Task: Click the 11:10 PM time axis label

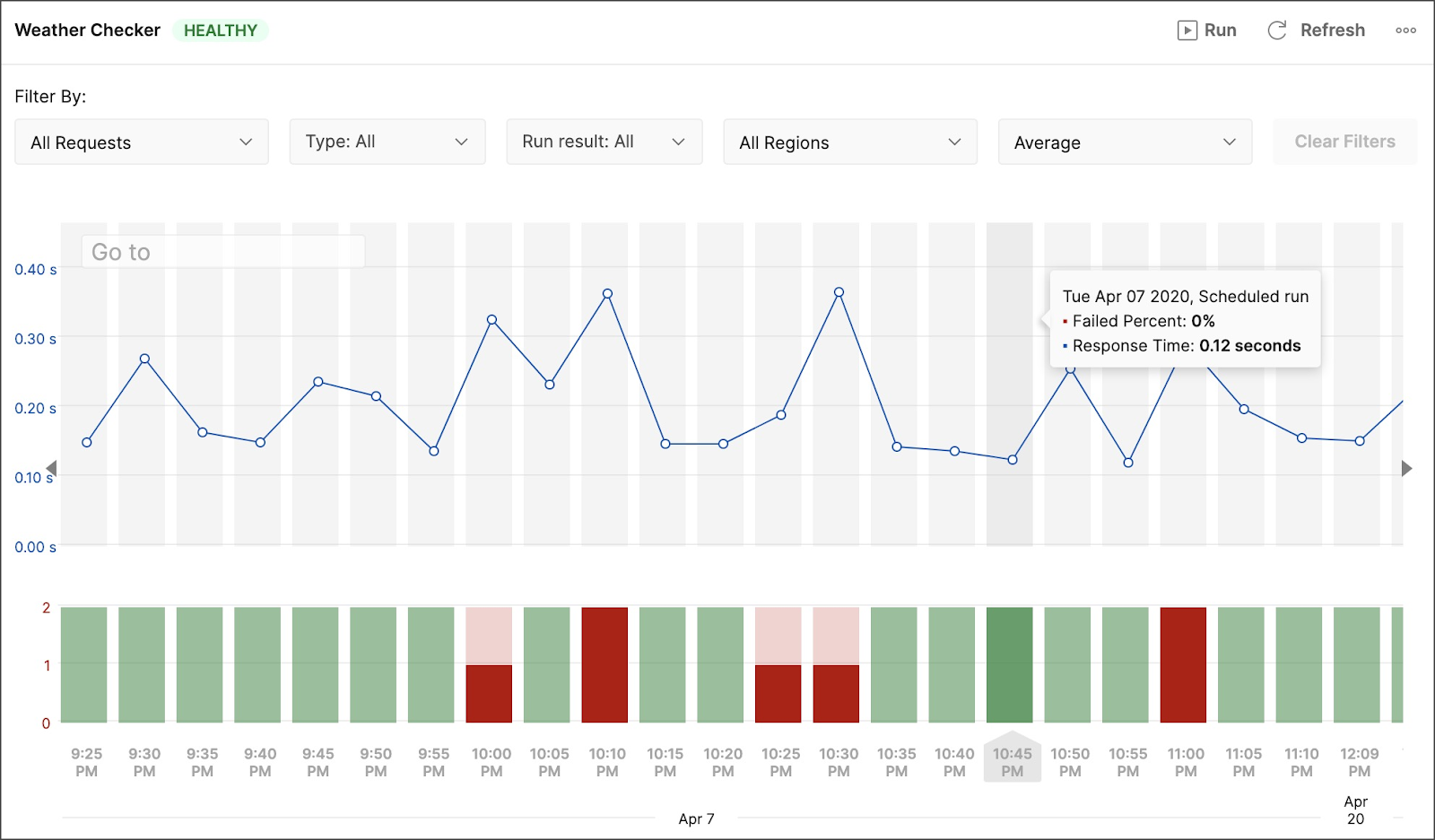Action: tap(1301, 762)
